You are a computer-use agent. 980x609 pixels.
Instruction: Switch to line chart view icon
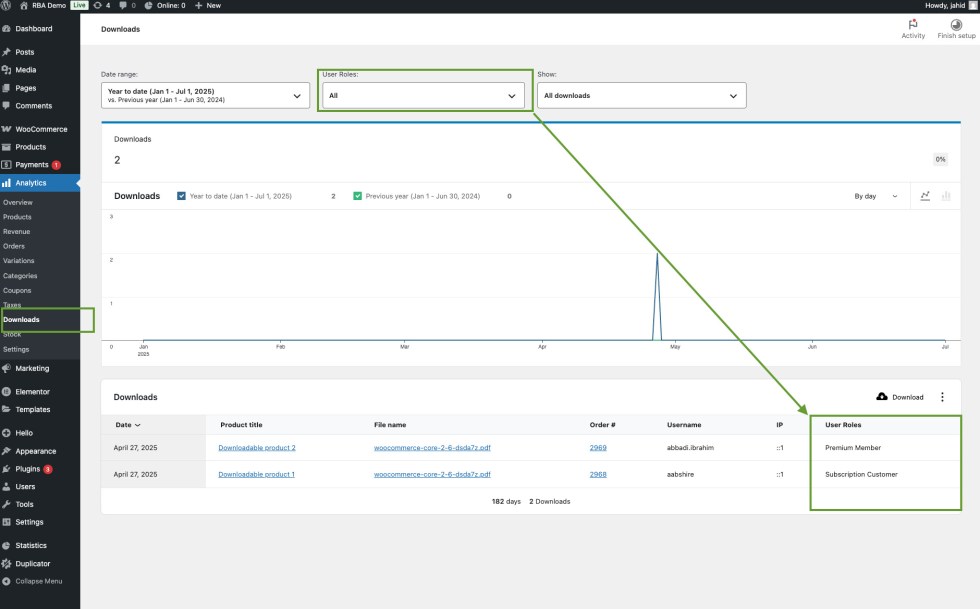[x=925, y=196]
